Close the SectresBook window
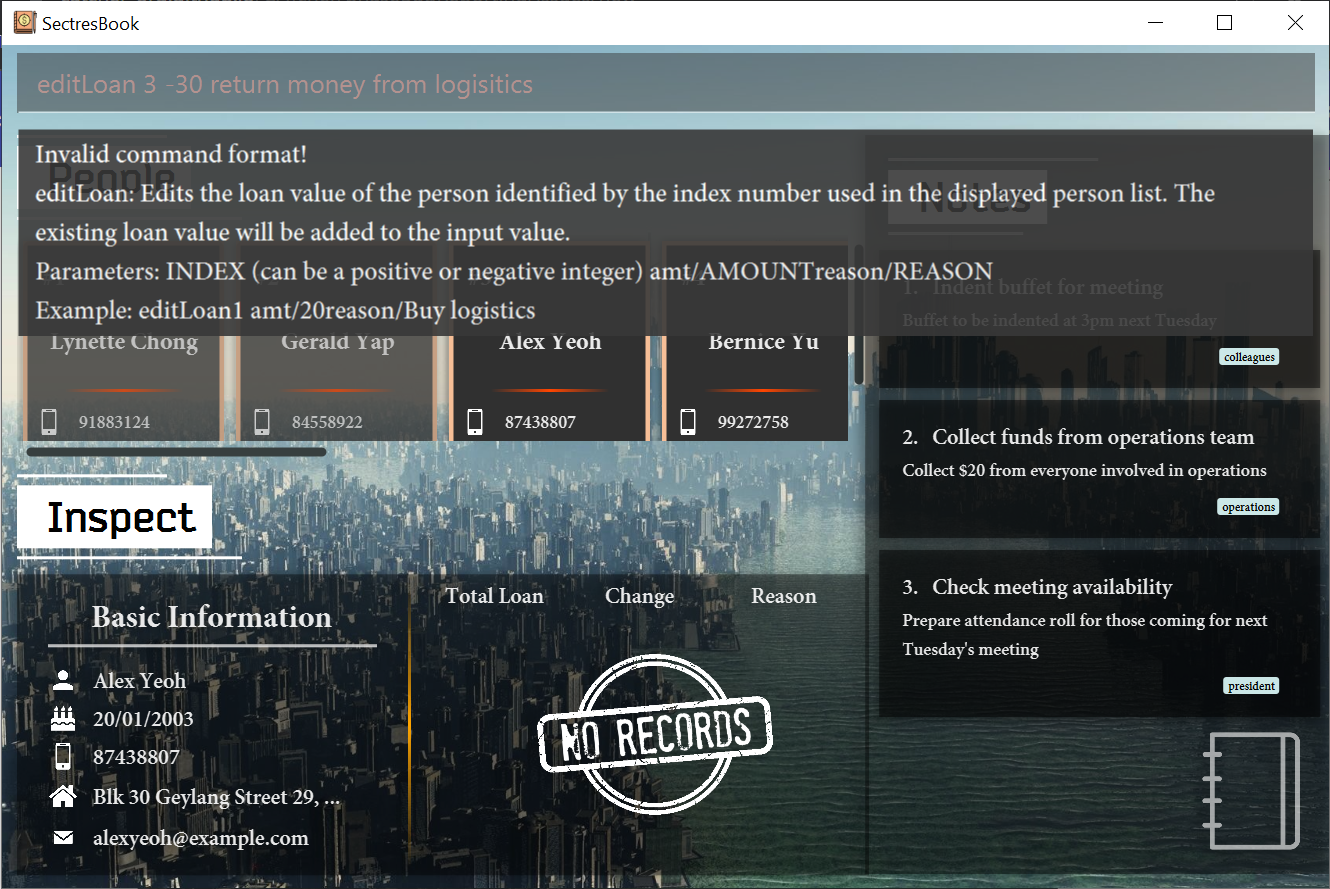 coord(1295,22)
